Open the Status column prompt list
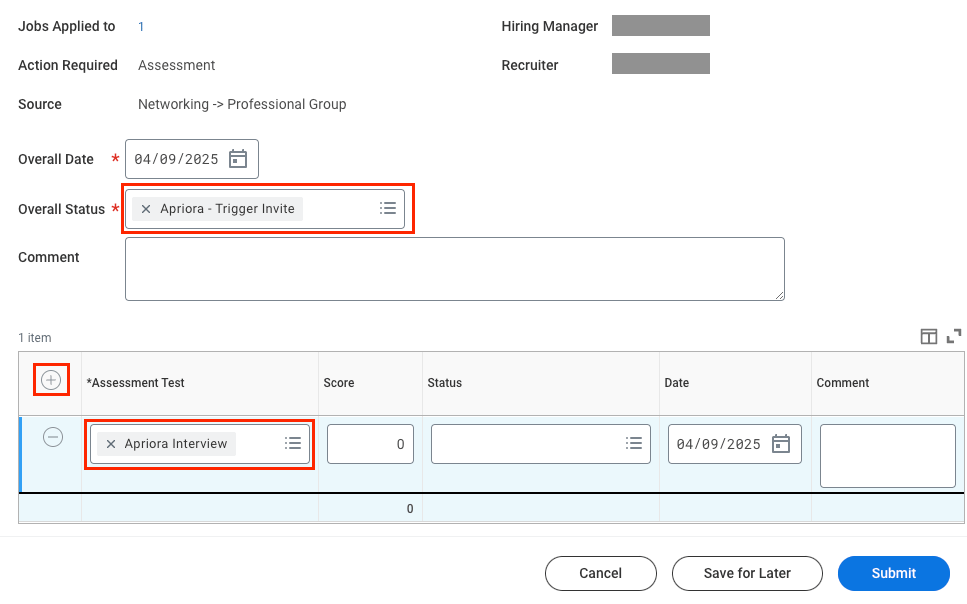The image size is (967, 604). coord(634,444)
